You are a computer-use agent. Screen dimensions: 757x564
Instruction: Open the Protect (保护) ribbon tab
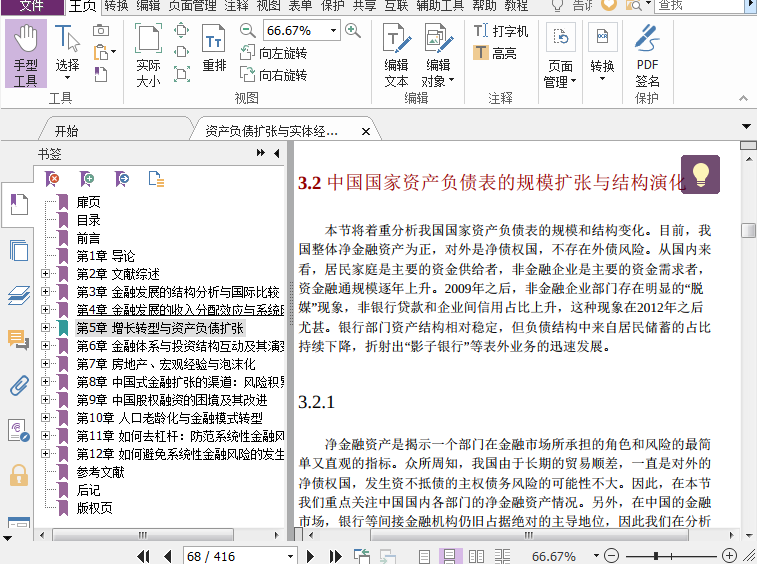point(333,6)
